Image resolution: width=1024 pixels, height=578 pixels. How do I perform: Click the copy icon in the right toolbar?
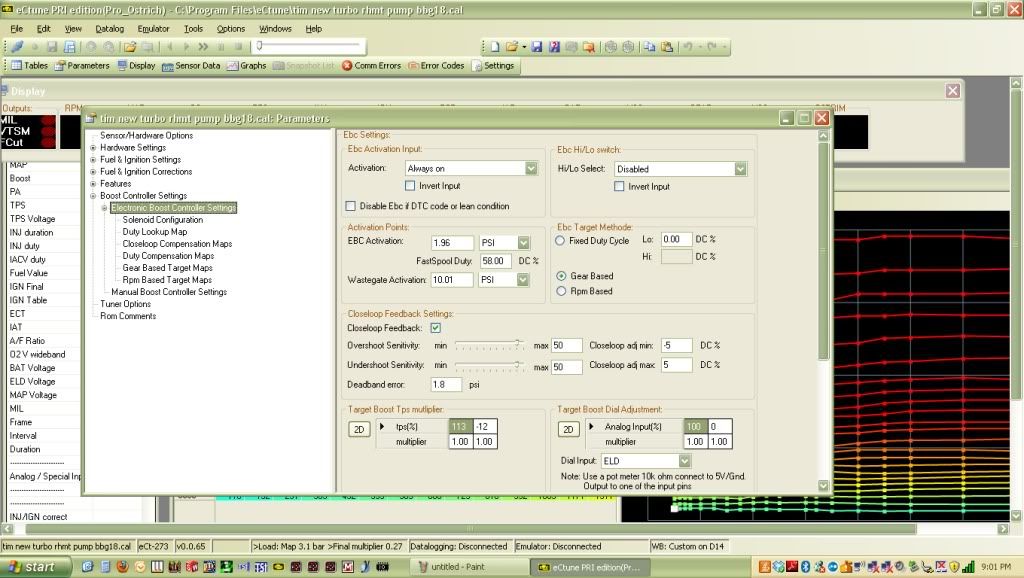(x=648, y=46)
